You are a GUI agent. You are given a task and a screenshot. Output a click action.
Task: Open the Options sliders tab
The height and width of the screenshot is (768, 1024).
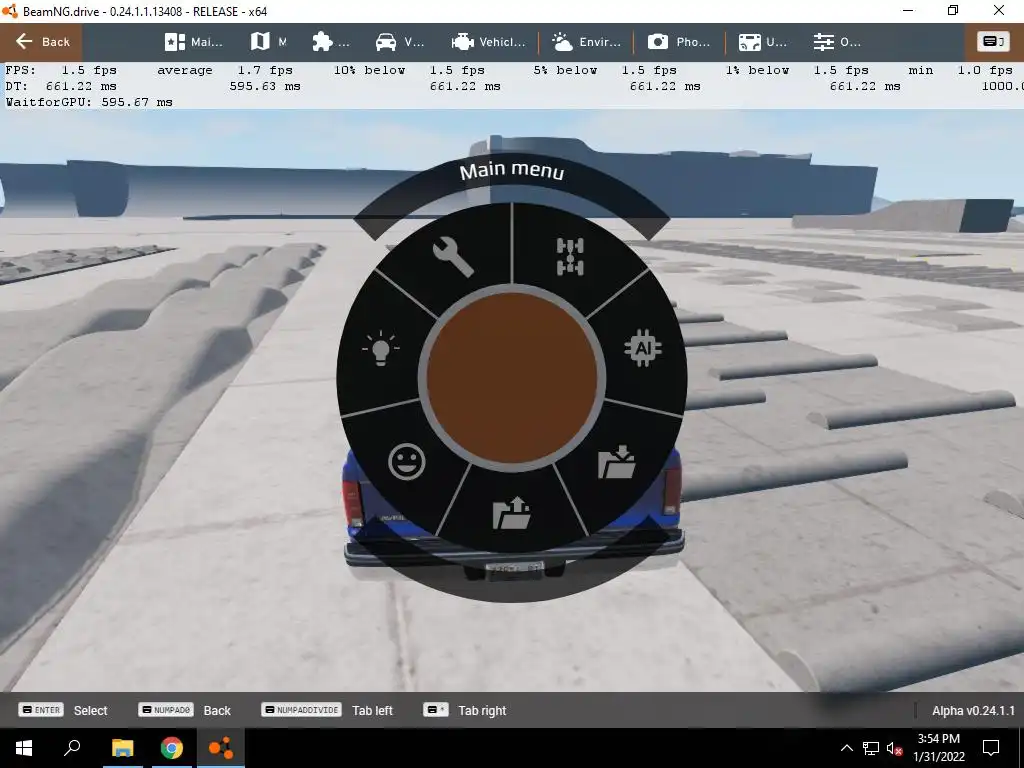(837, 42)
